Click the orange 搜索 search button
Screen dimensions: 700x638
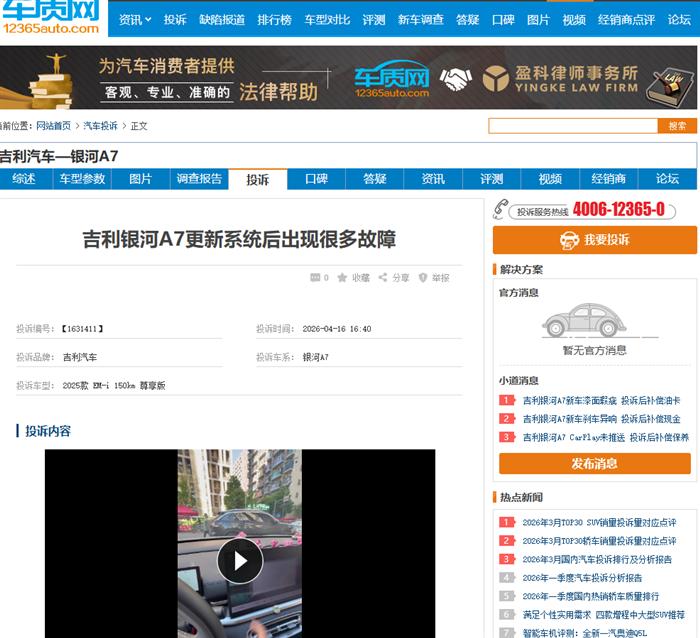coord(677,126)
